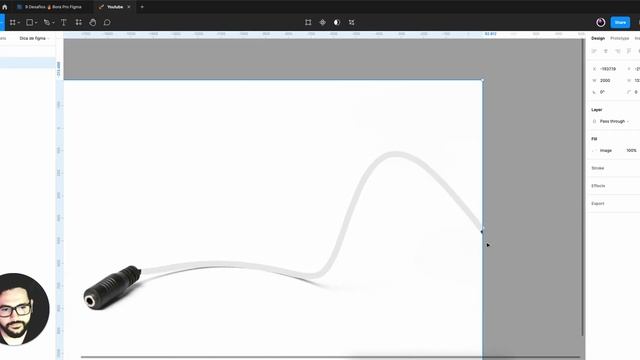Image resolution: width=640 pixels, height=360 pixels.
Task: Click the Export section header
Action: [x=598, y=203]
